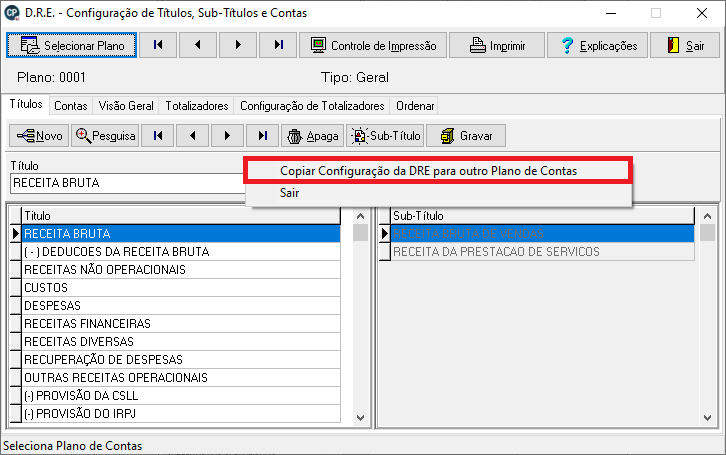Click the Título input field
This screenshot has width=726, height=455.
(x=127, y=183)
